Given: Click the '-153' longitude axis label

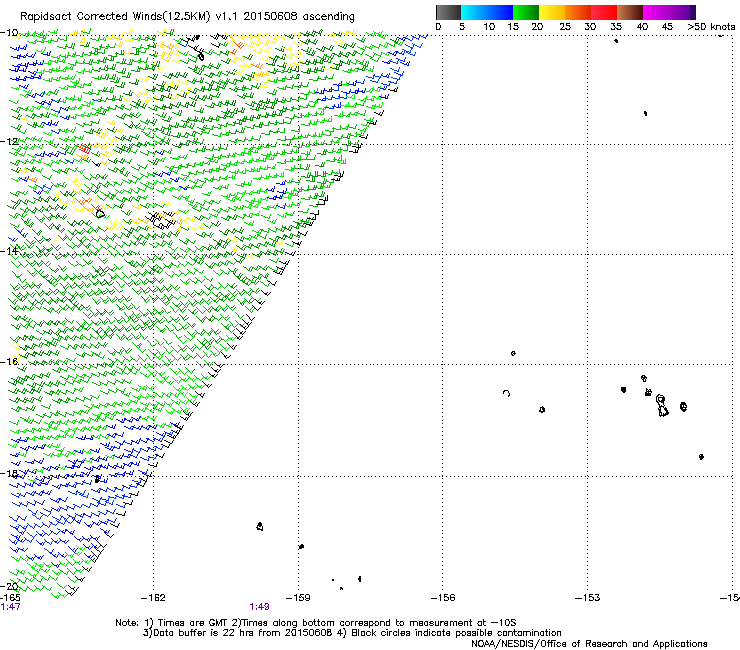Looking at the screenshot, I should coord(588,598).
